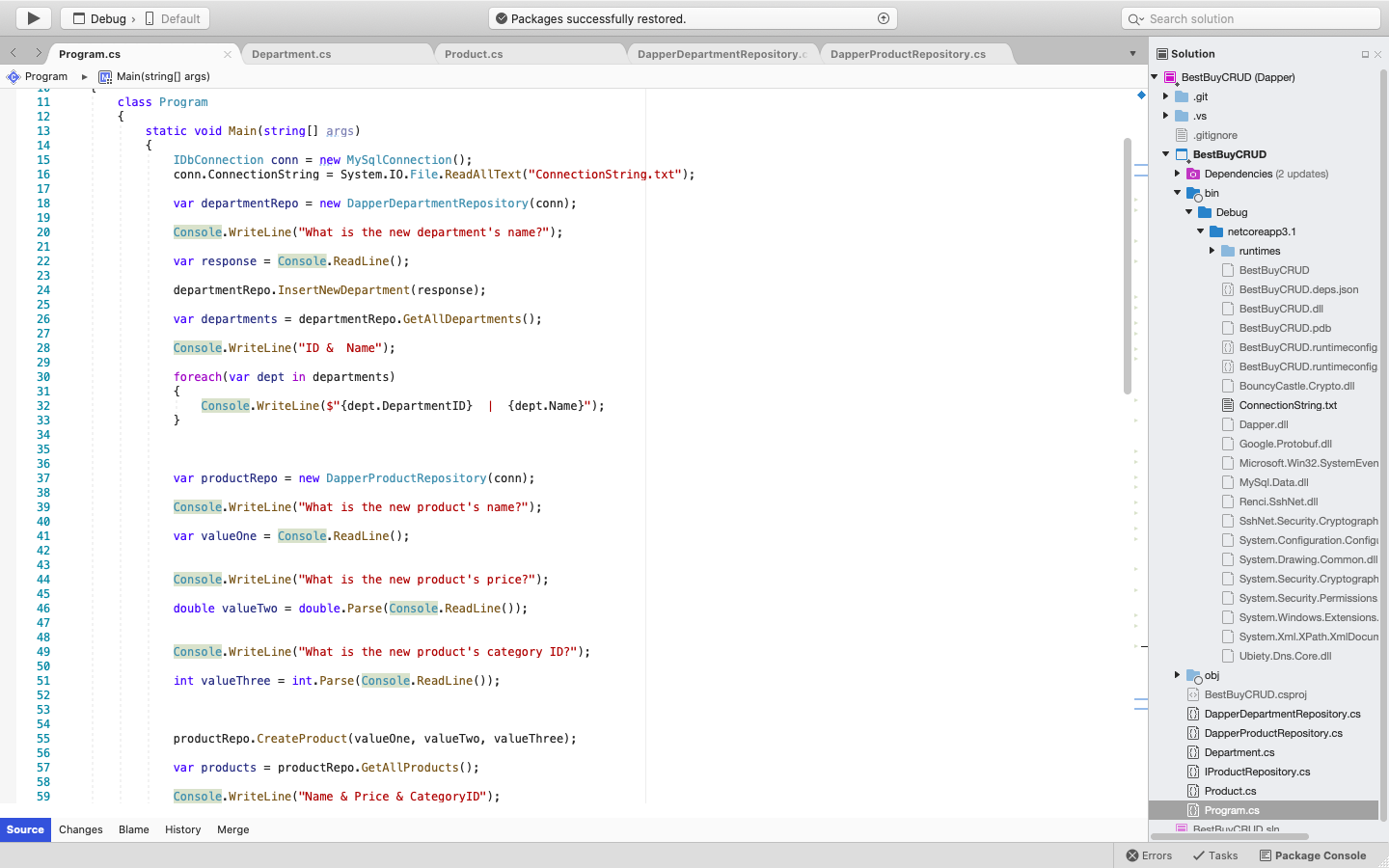The image size is (1389, 868).
Task: Switch to the Department.cs tab
Action: coord(290,54)
